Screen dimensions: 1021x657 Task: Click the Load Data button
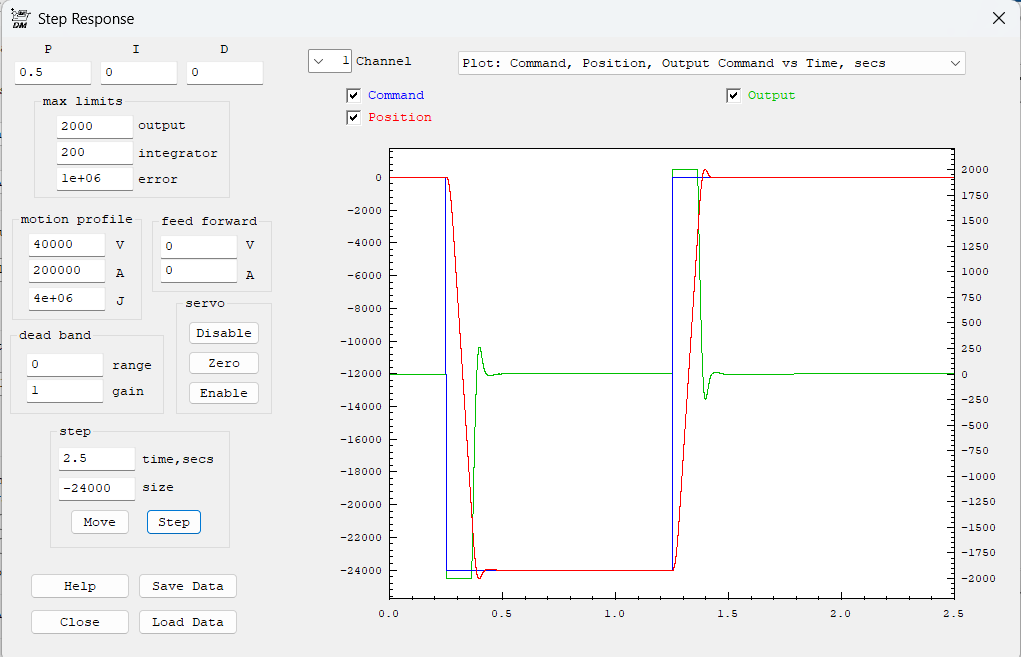(x=188, y=622)
